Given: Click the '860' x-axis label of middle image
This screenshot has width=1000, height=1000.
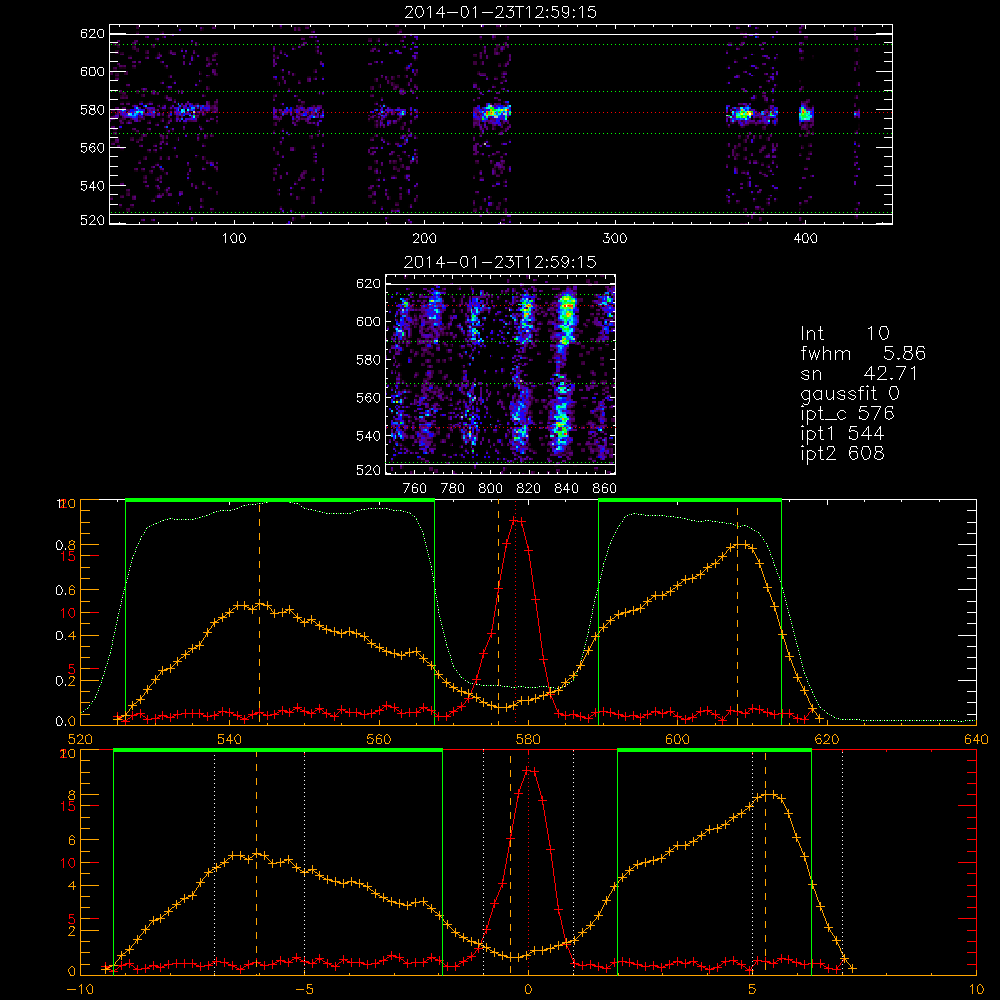Looking at the screenshot, I should [x=604, y=489].
